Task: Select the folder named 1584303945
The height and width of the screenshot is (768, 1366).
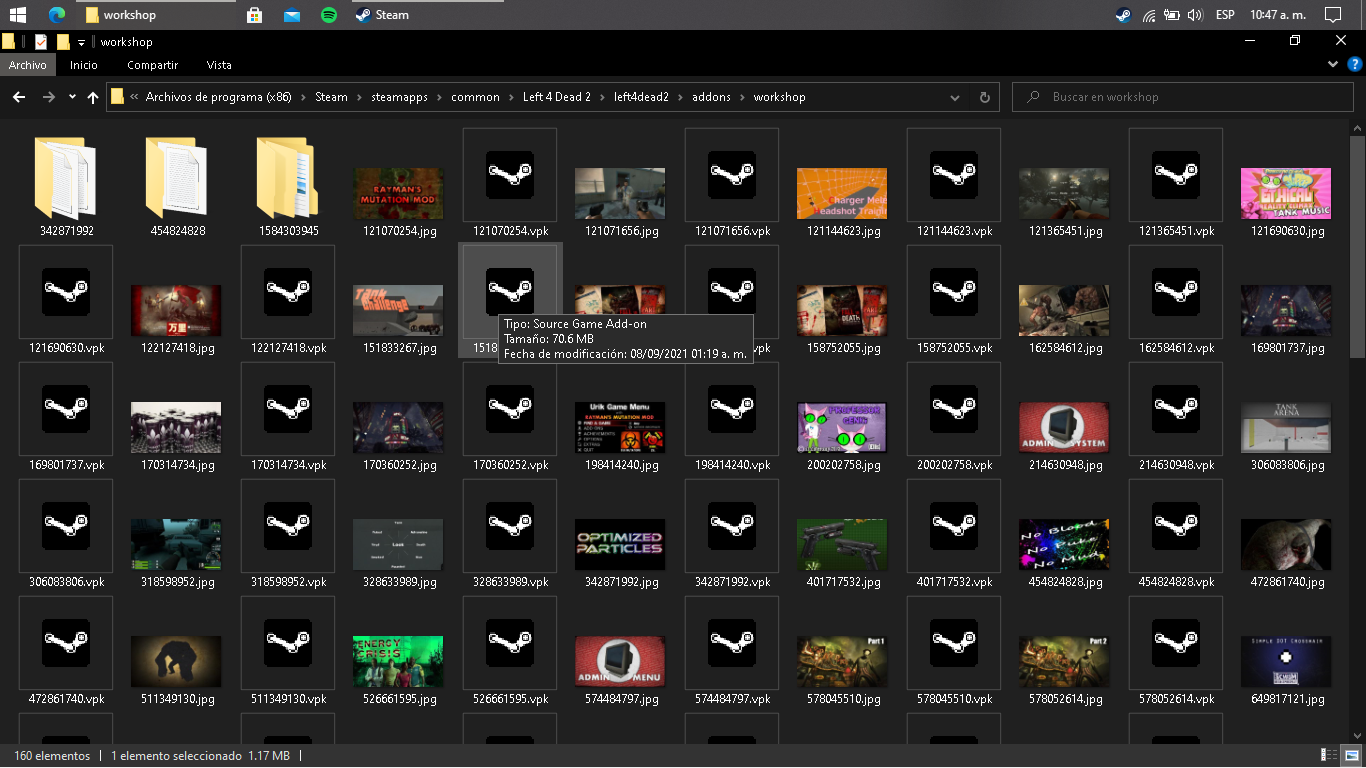Action: 289,187
